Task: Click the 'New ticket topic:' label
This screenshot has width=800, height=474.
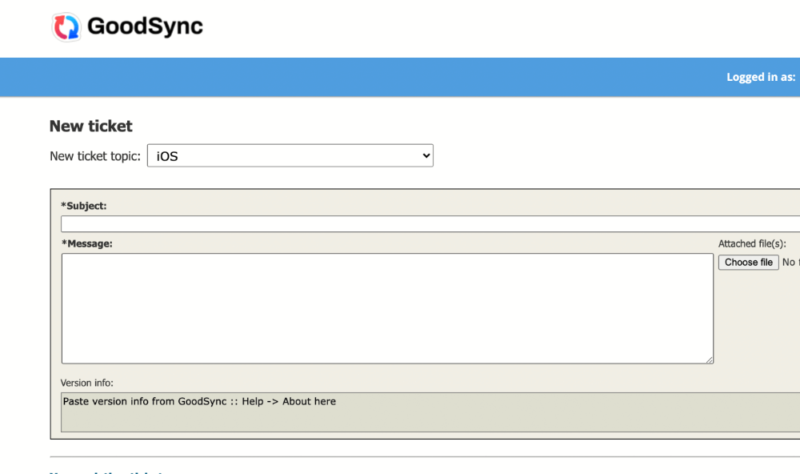Action: 95,156
